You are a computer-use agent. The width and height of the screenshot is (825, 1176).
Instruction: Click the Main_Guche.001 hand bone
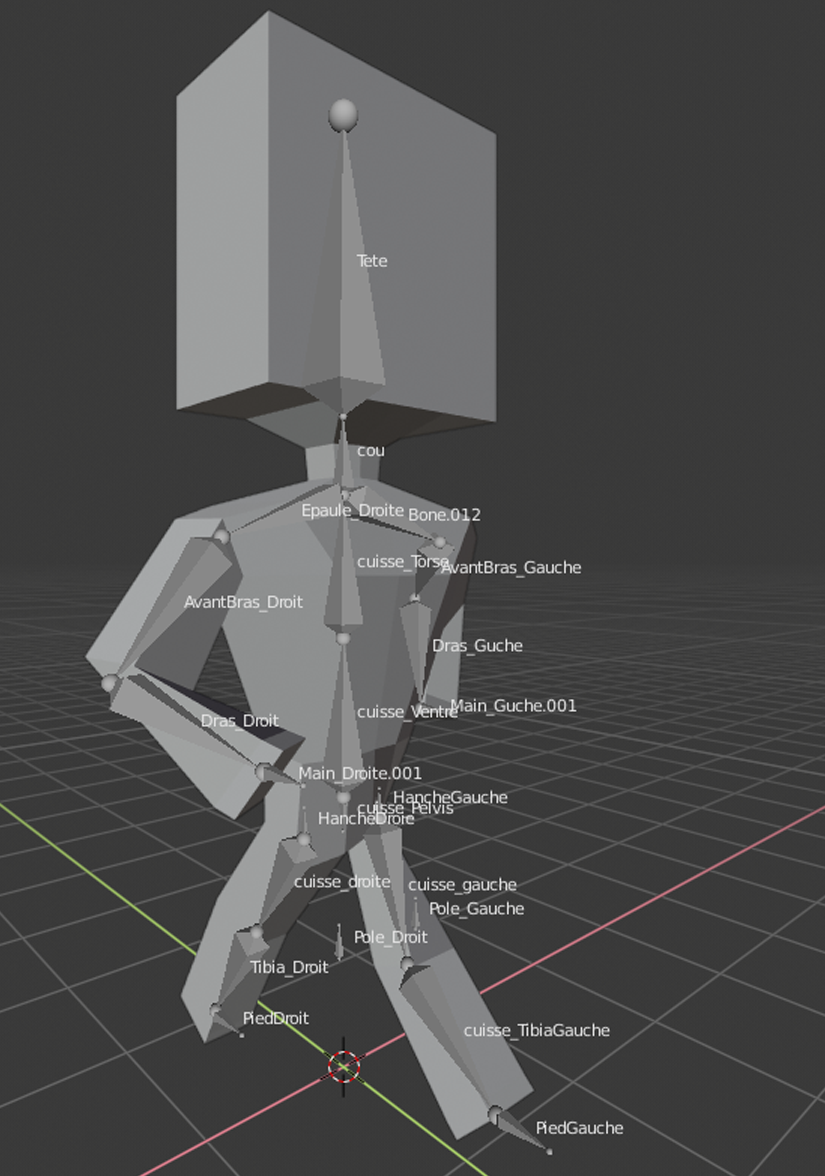point(513,706)
